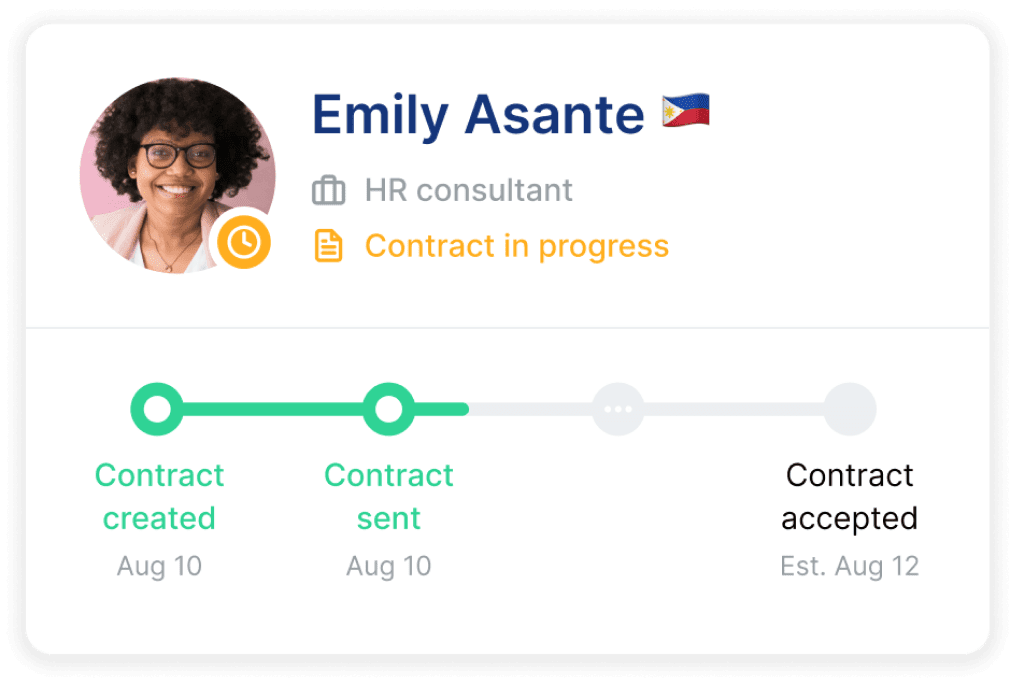Click the orange clock status badge

click(244, 242)
